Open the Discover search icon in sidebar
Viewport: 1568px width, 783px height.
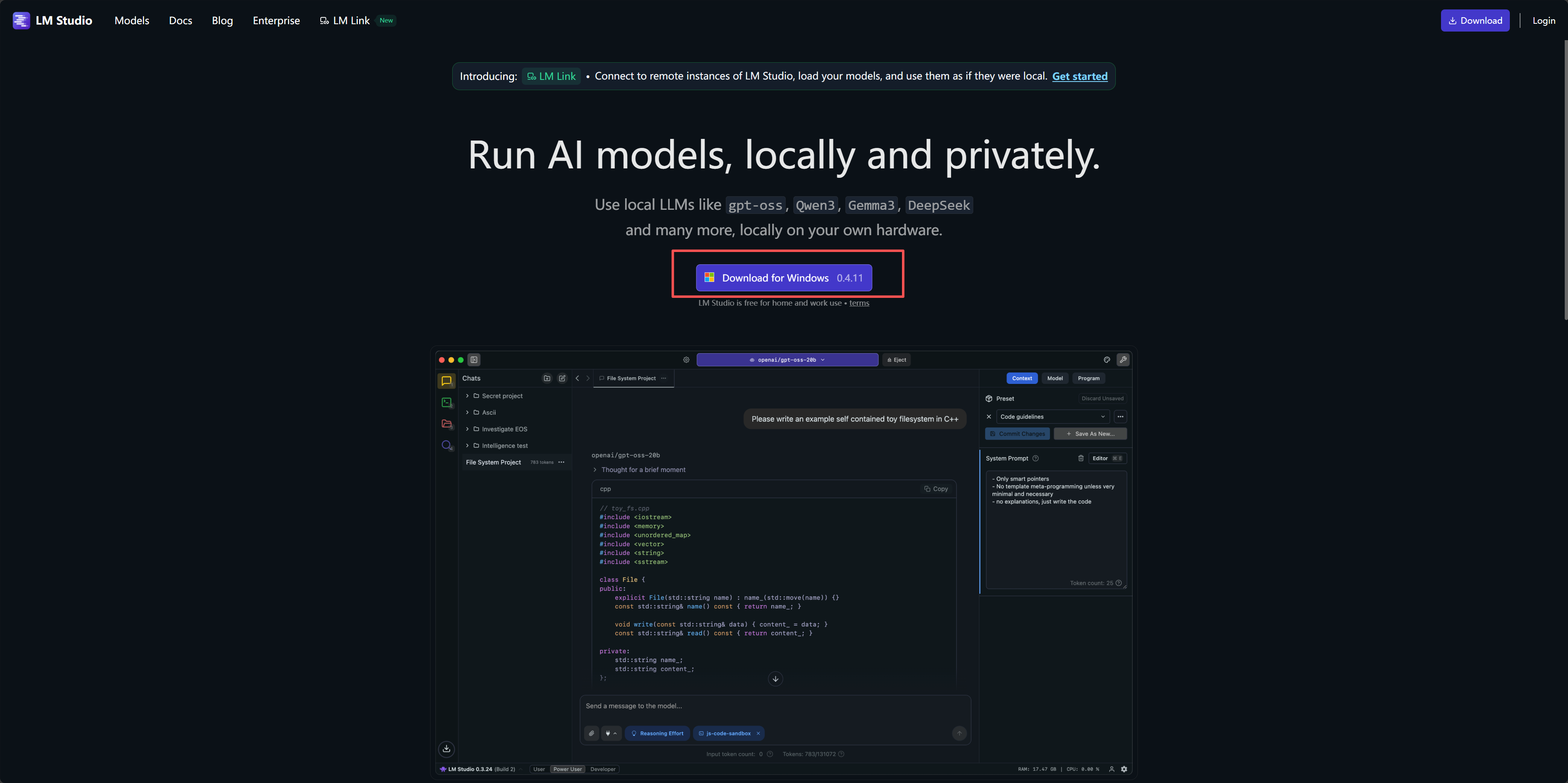click(446, 446)
